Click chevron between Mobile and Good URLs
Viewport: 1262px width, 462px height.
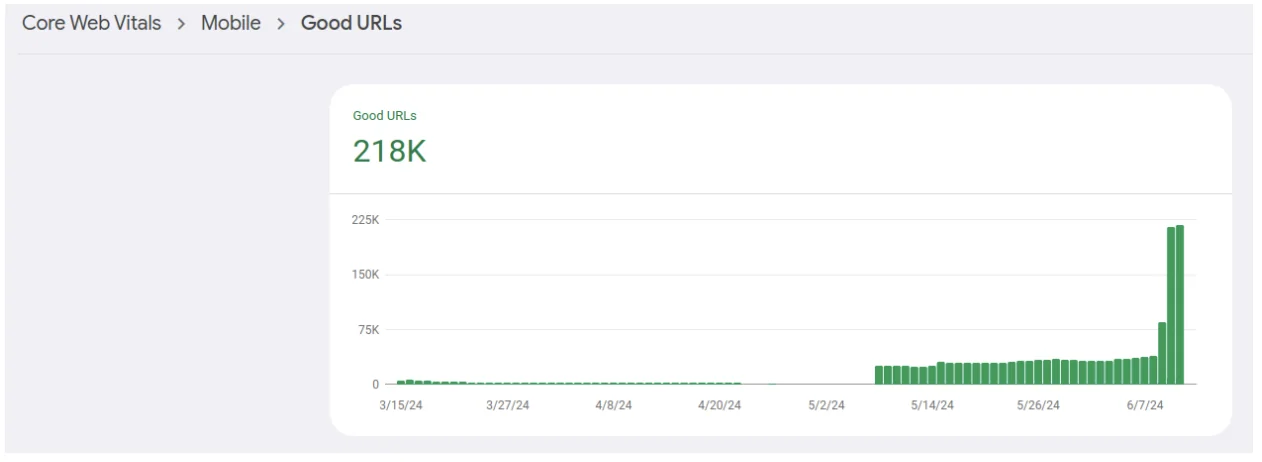(281, 25)
